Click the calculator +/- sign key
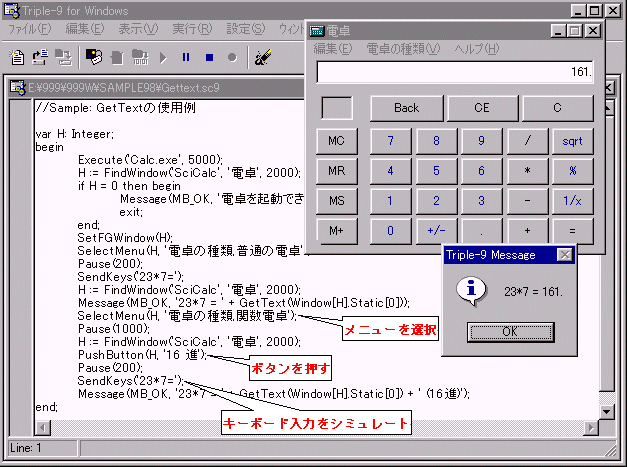 [436, 231]
